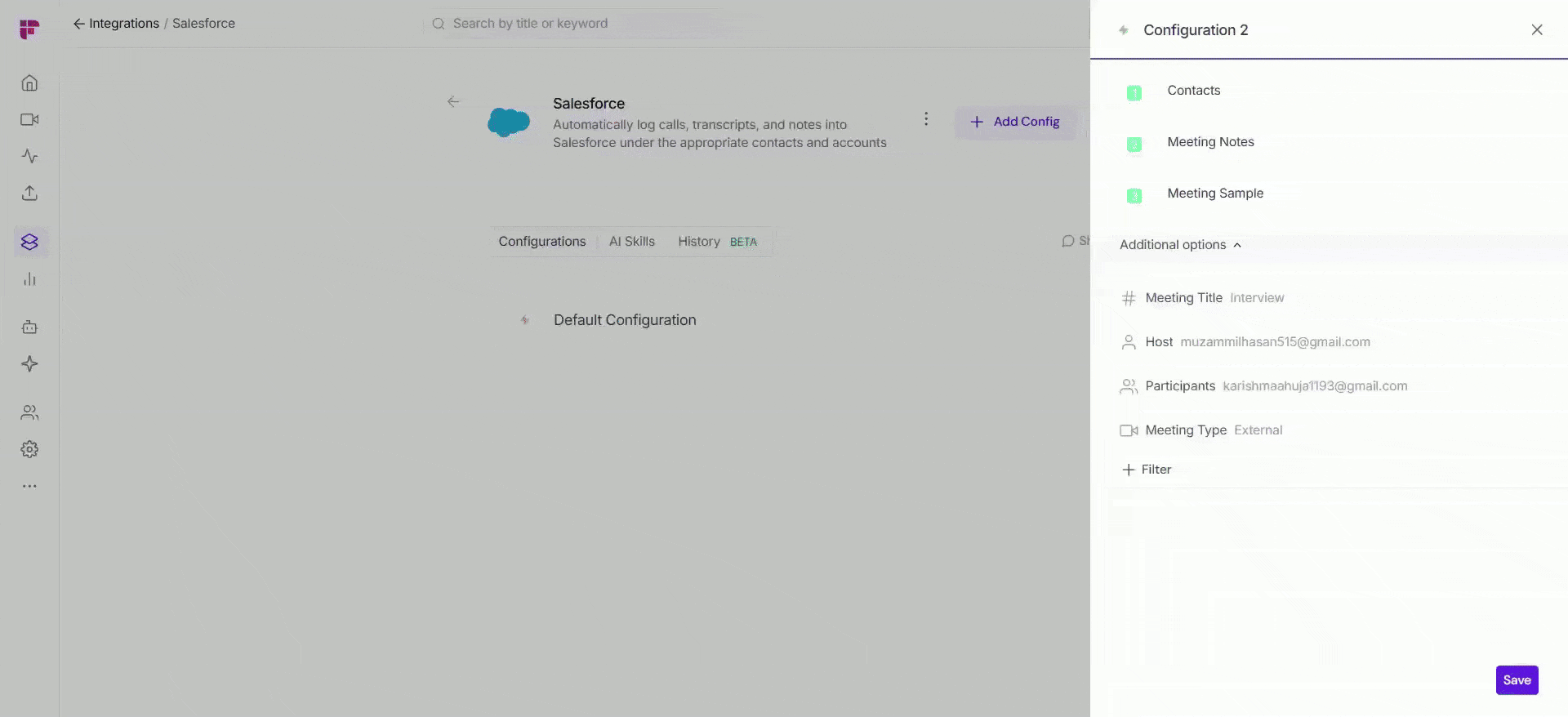1568x717 pixels.
Task: Open the three-dot menu beside Add Config
Action: (x=926, y=119)
